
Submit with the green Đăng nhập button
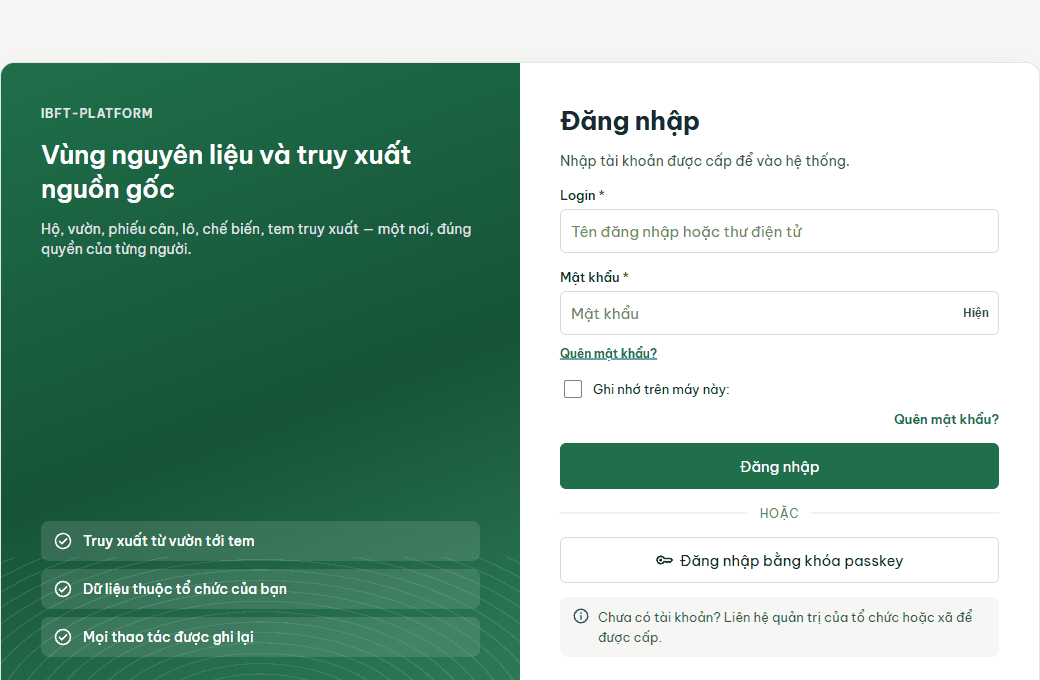pos(779,466)
